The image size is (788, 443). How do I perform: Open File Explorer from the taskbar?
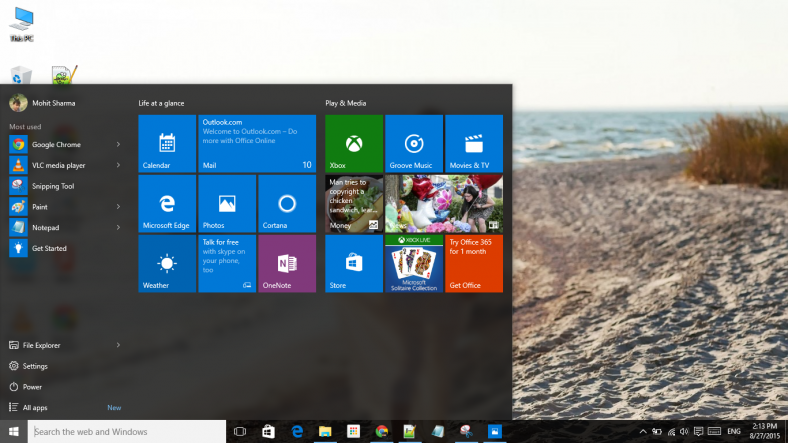(325, 431)
